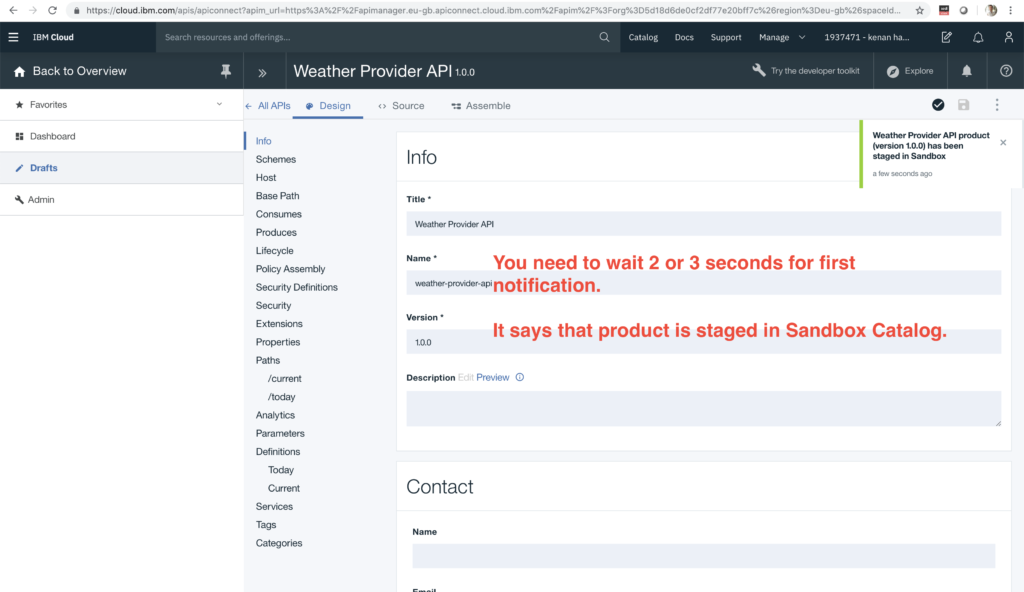Click the Description text area
Image resolution: width=1024 pixels, height=592 pixels.
pos(703,408)
